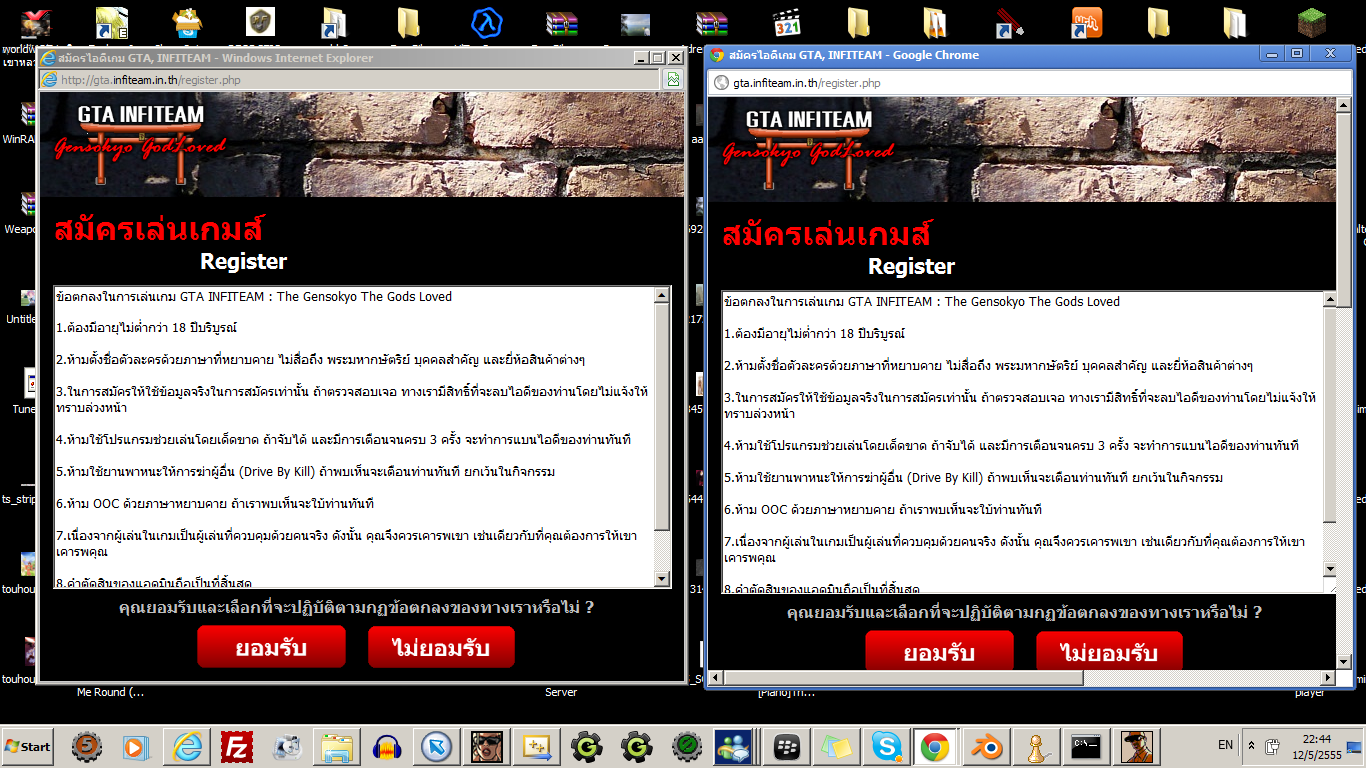Screen dimensions: 1366x768
Task: Select the Minecraft block desktop icon
Action: (x=1312, y=22)
